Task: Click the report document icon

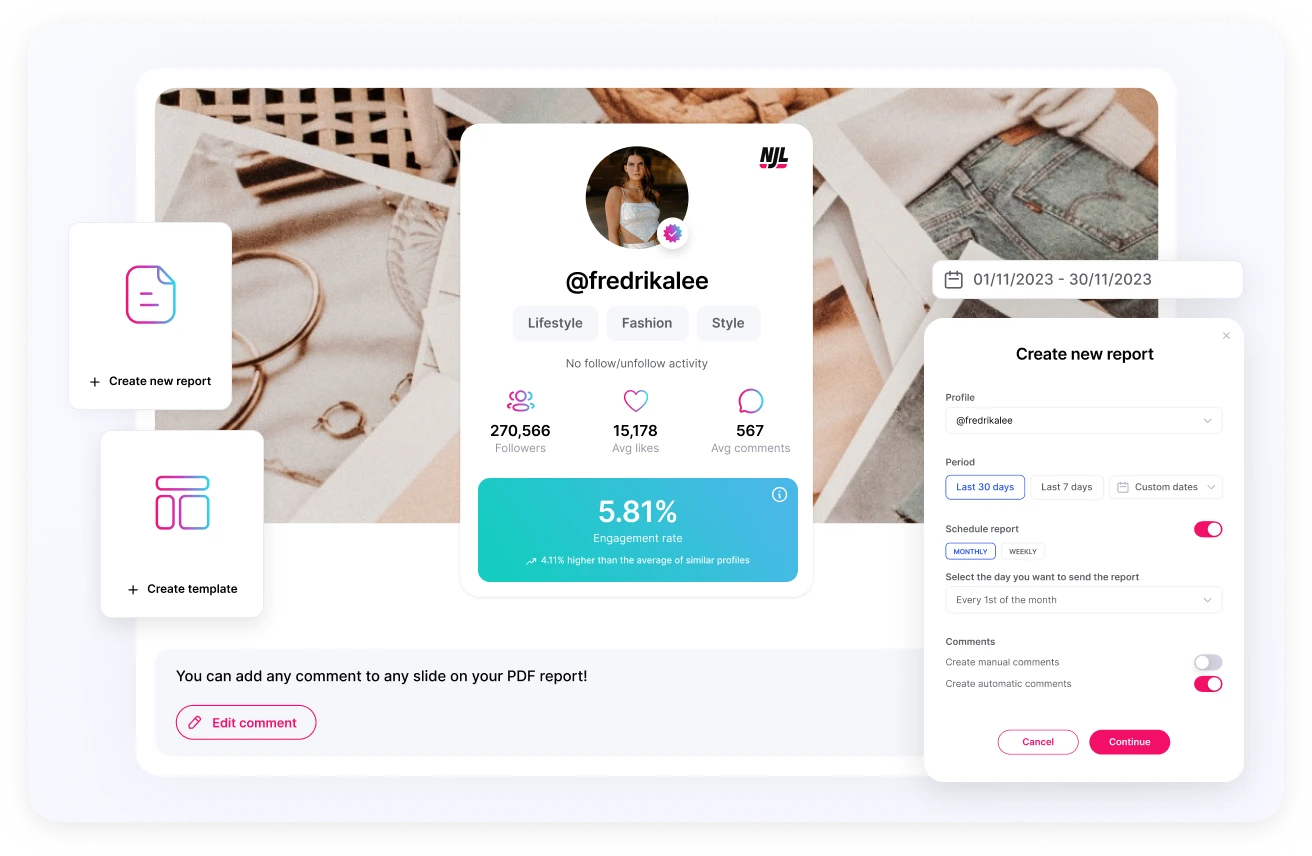Action: pyautogui.click(x=151, y=294)
